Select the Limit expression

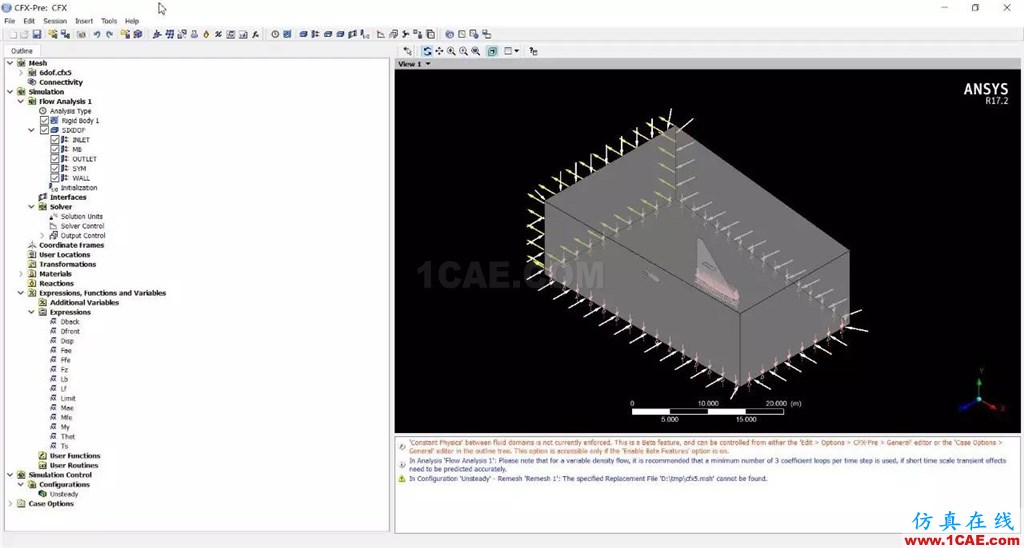point(68,398)
